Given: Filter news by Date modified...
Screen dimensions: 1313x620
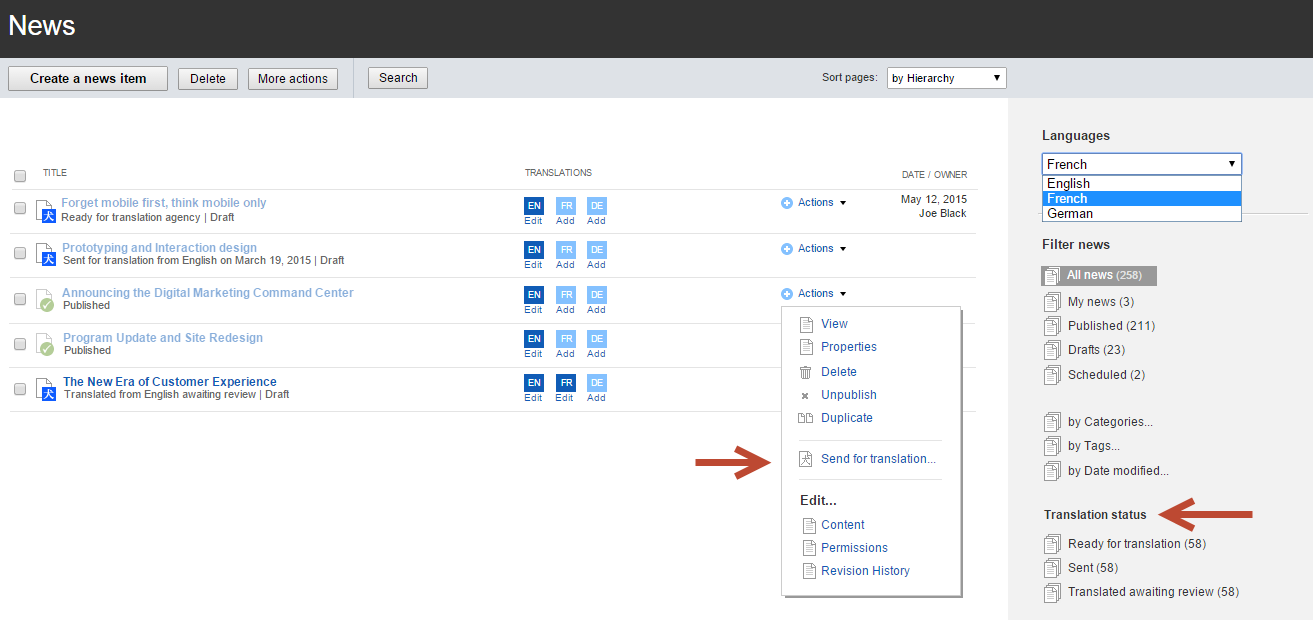Looking at the screenshot, I should pos(1118,471).
